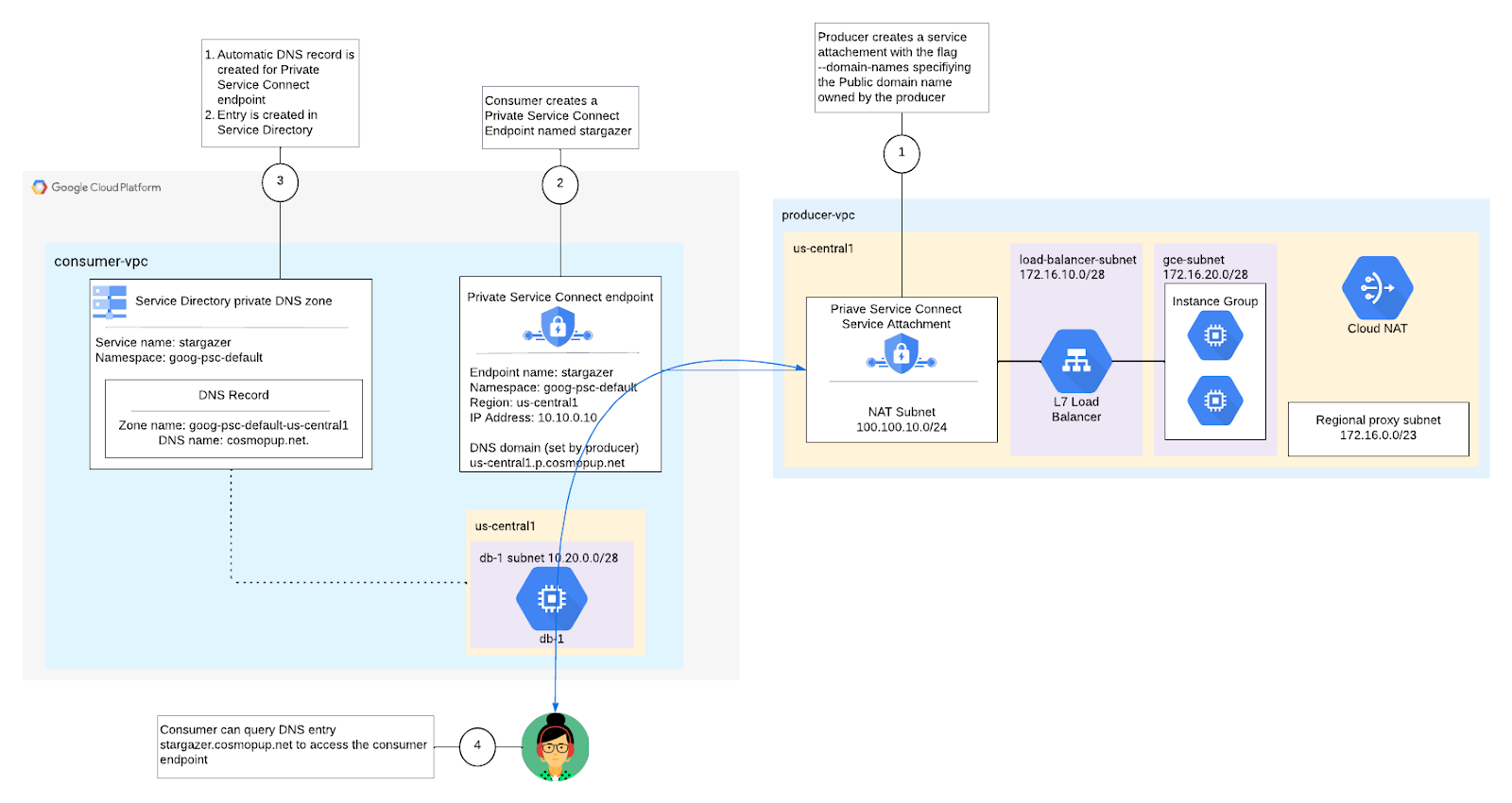Click the bottom Instance Group VM icon

tap(1214, 401)
